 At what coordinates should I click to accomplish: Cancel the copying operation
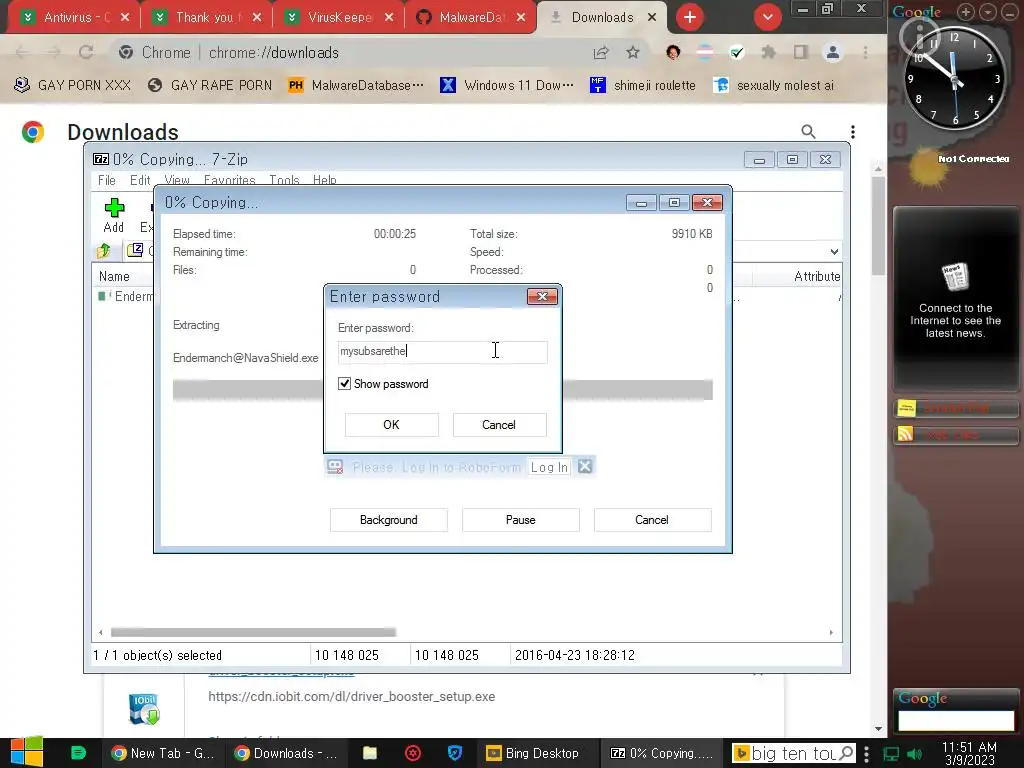(x=652, y=520)
